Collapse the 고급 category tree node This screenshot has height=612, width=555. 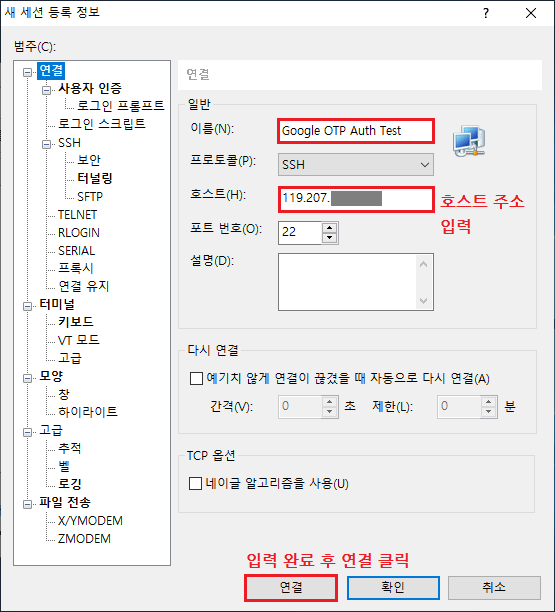point(27,432)
